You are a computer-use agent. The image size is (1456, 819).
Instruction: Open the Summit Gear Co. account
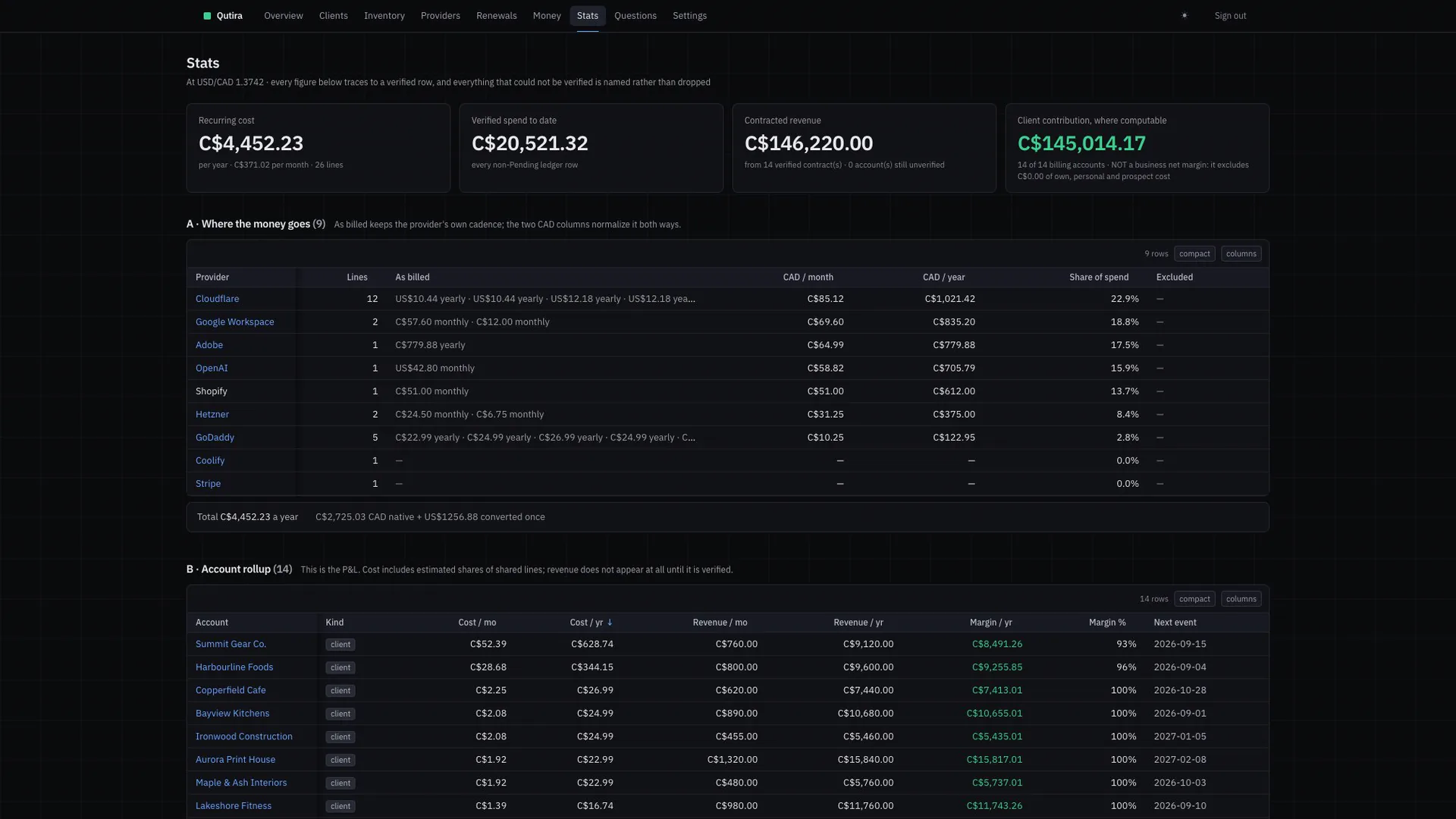coord(231,644)
